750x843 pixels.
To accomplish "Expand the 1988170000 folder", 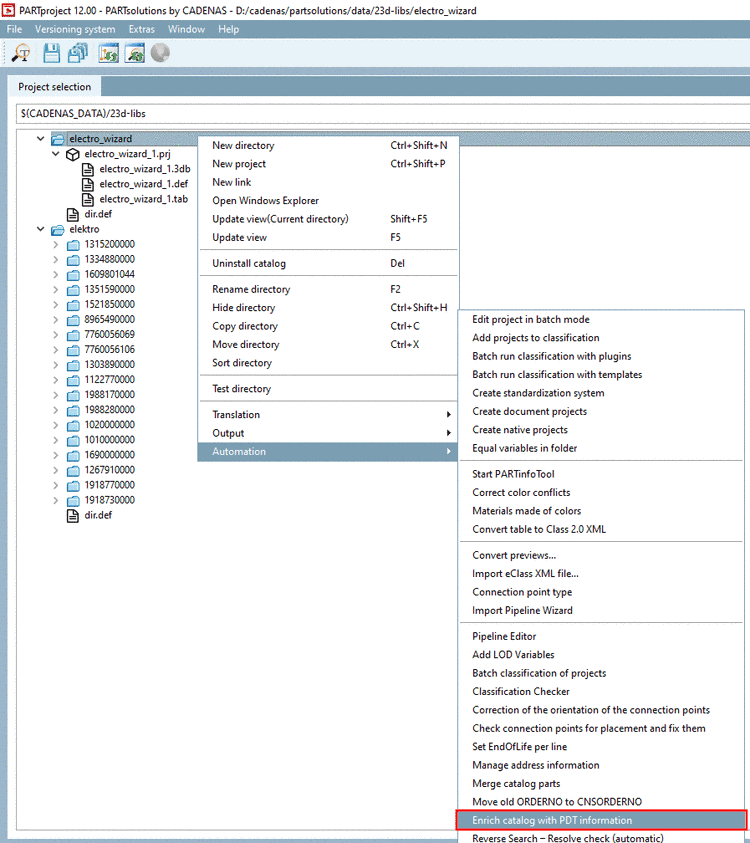I will pyautogui.click(x=55, y=395).
